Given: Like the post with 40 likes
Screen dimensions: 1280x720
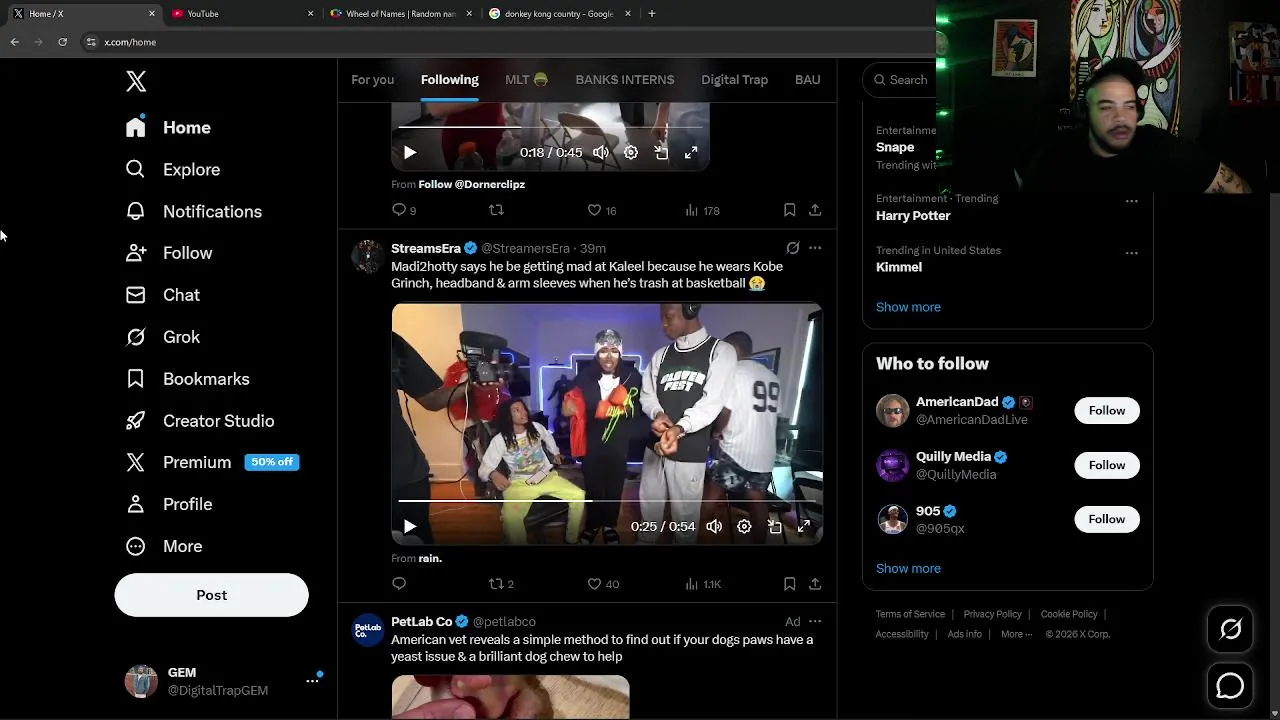Looking at the screenshot, I should pos(603,584).
